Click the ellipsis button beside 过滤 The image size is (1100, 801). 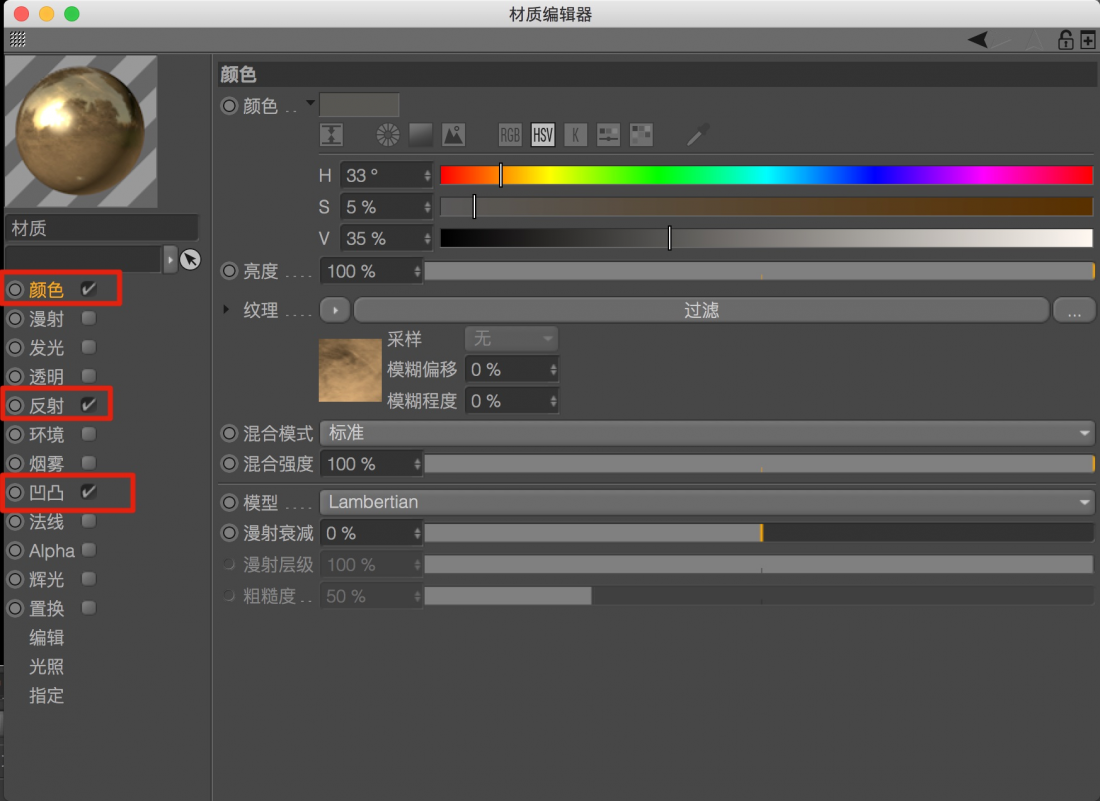[1074, 311]
